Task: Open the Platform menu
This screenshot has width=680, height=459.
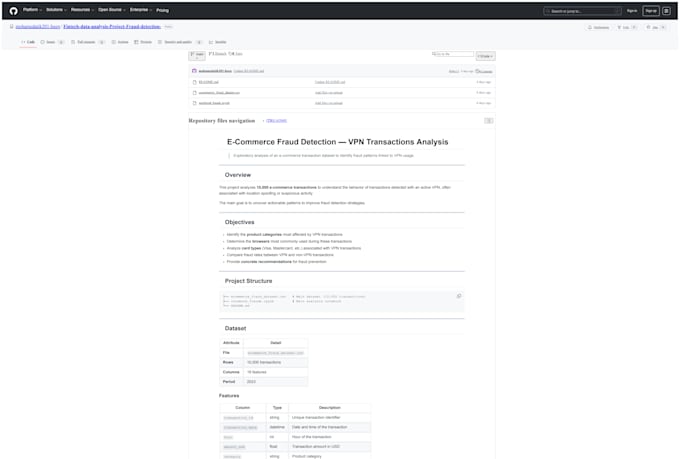Action: pos(32,10)
